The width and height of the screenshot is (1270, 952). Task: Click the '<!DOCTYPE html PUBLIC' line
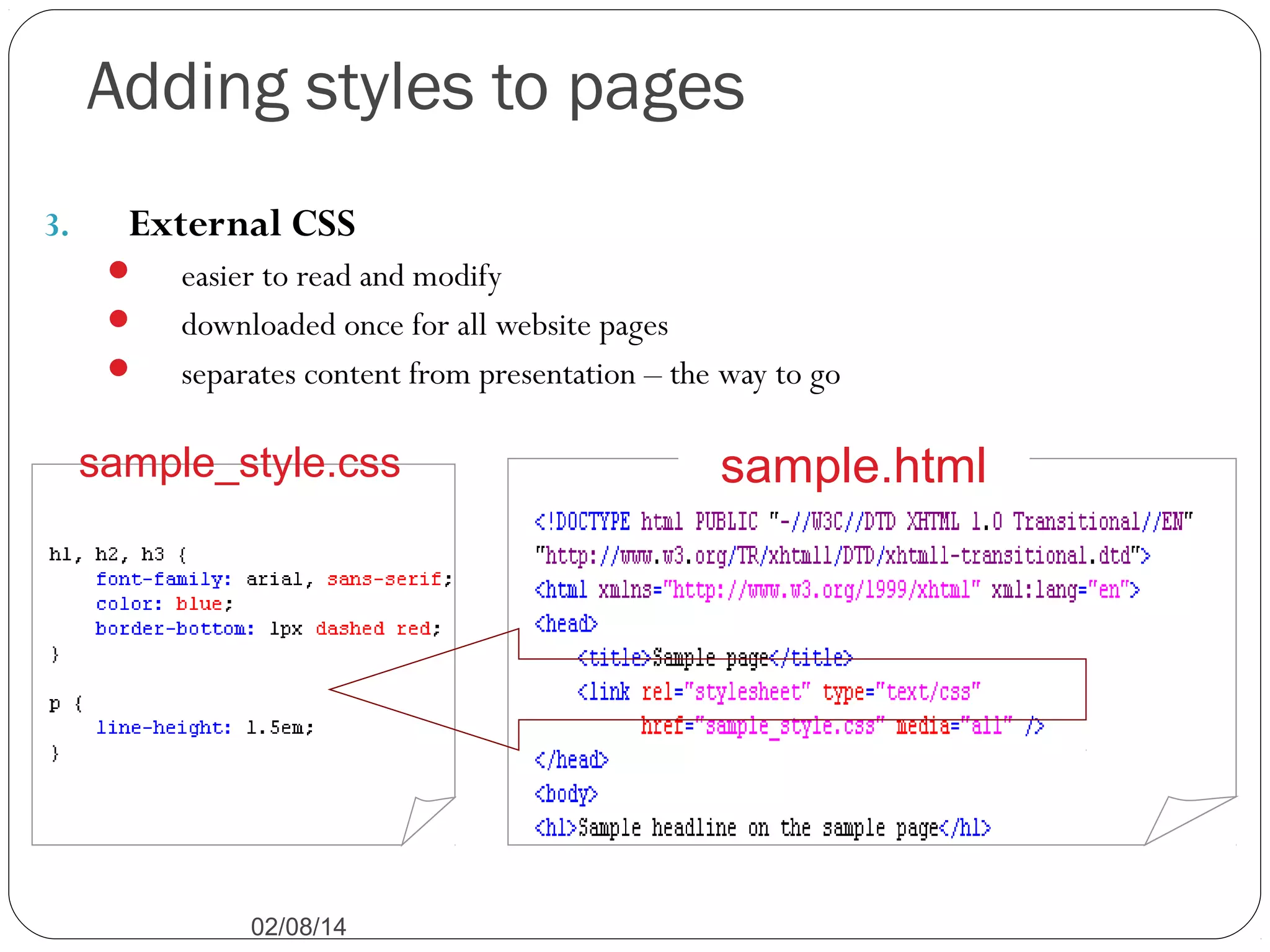[x=863, y=522]
